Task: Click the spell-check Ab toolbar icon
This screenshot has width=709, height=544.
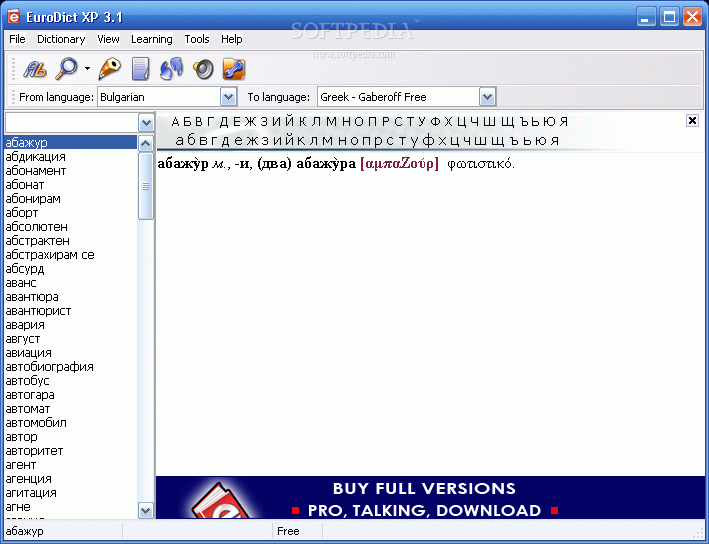Action: (35, 69)
